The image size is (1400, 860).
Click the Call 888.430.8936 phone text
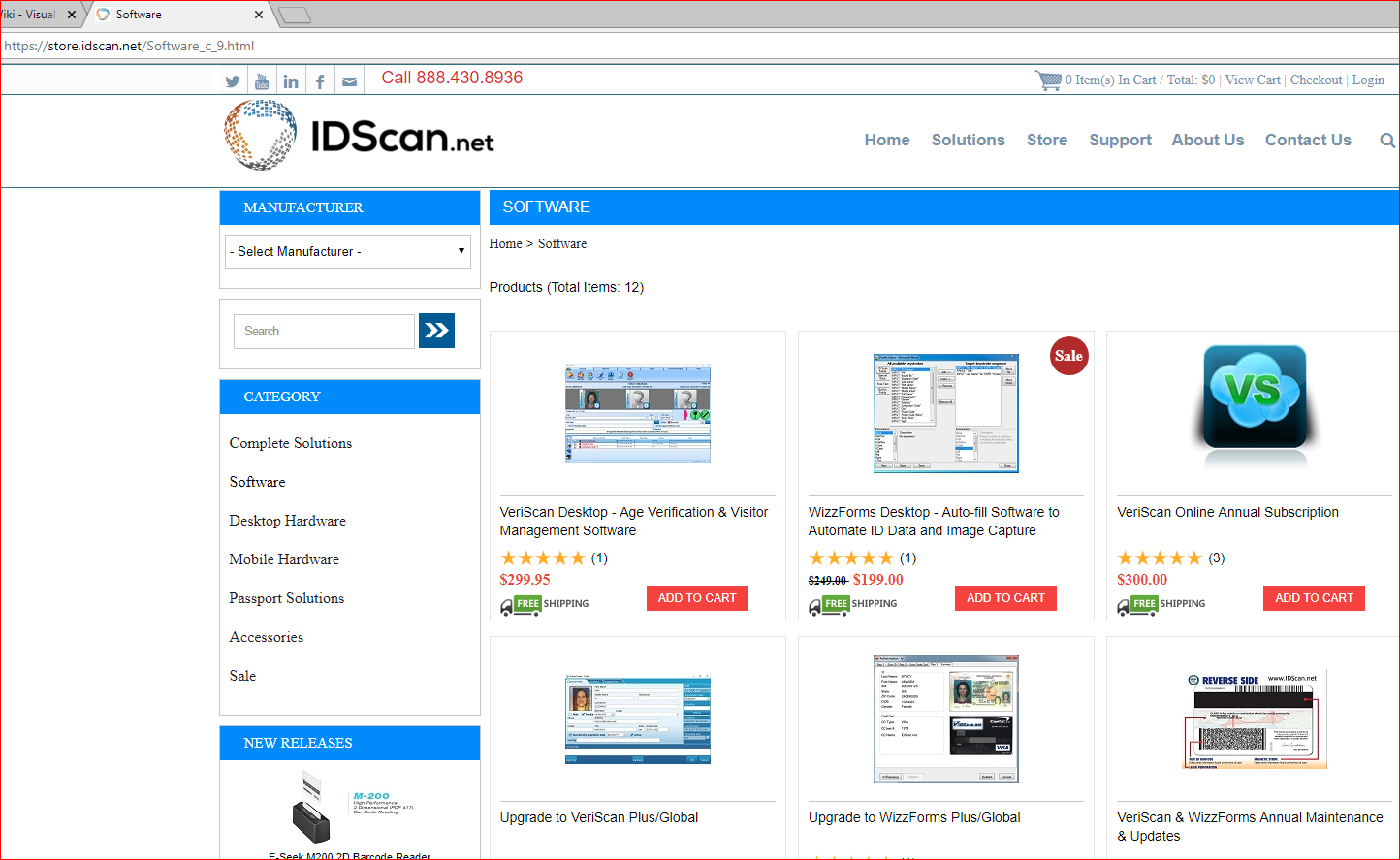[452, 78]
